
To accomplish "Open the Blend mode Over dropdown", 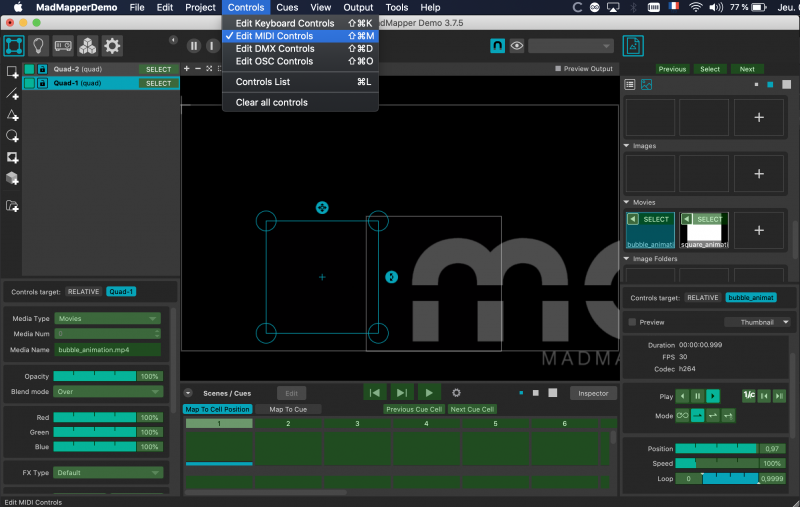I will (x=108, y=392).
